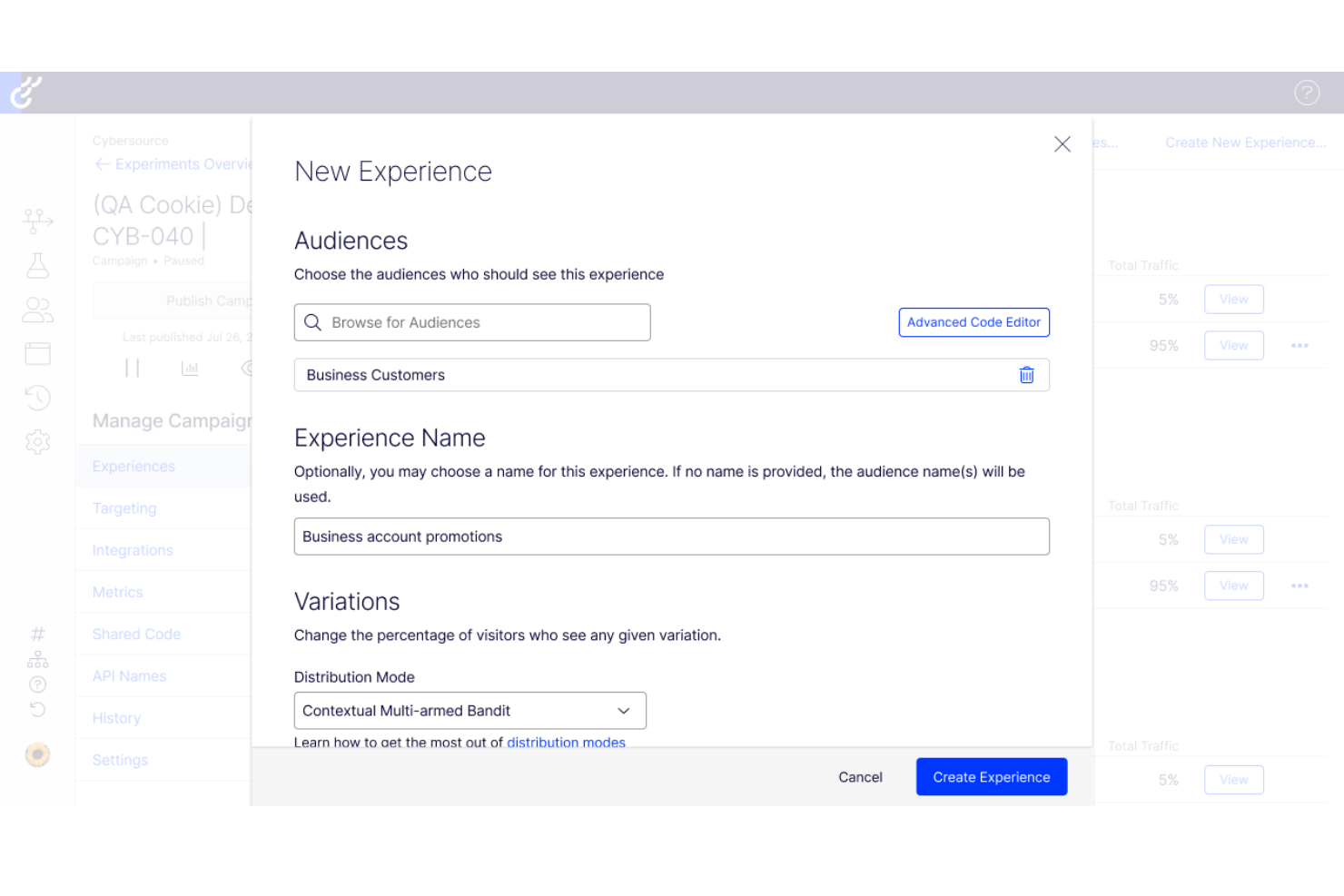Click the hashtag icon in the lower sidebar
The height and width of the screenshot is (896, 1344).
[37, 634]
